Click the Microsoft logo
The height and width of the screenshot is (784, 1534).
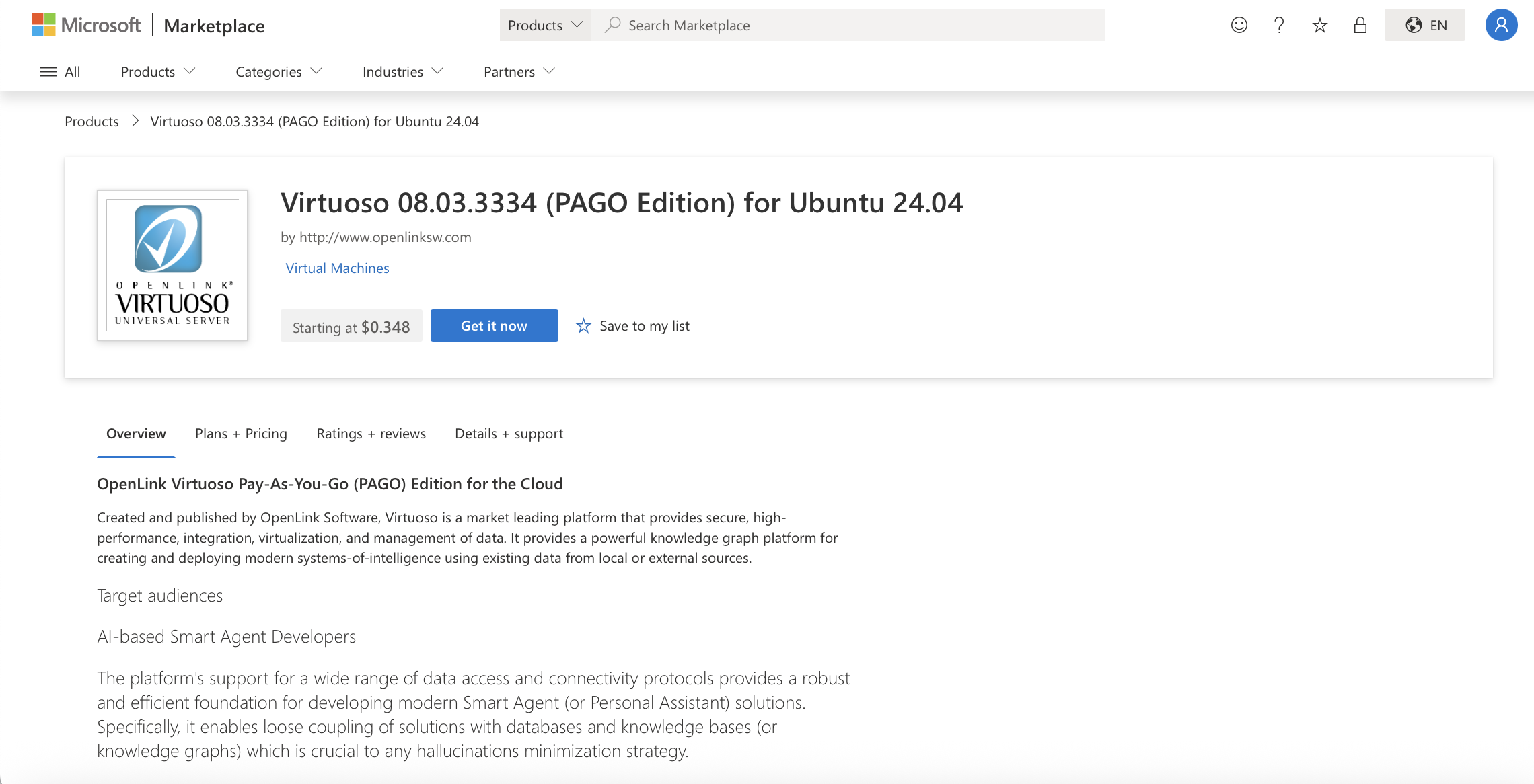87,25
